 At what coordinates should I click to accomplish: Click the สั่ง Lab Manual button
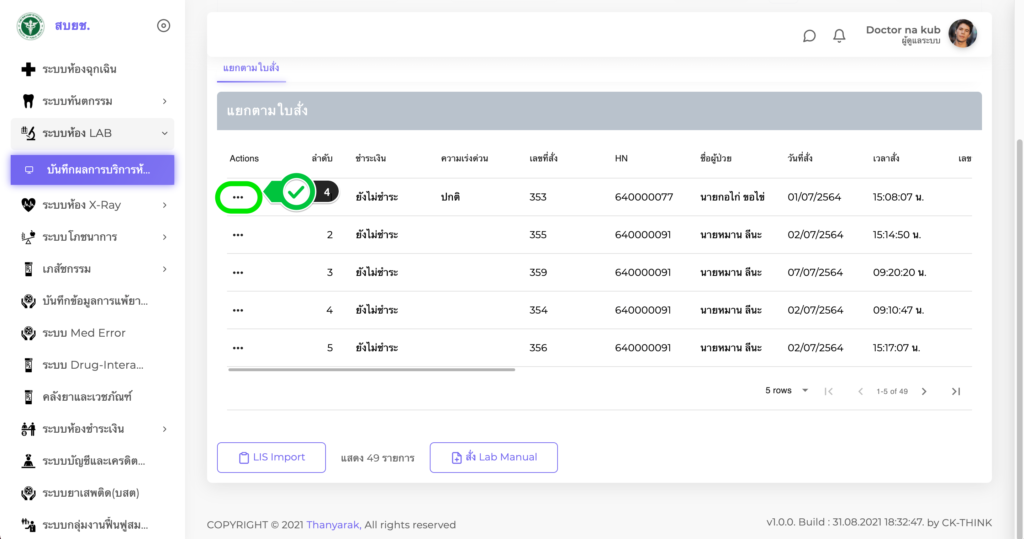coord(493,457)
